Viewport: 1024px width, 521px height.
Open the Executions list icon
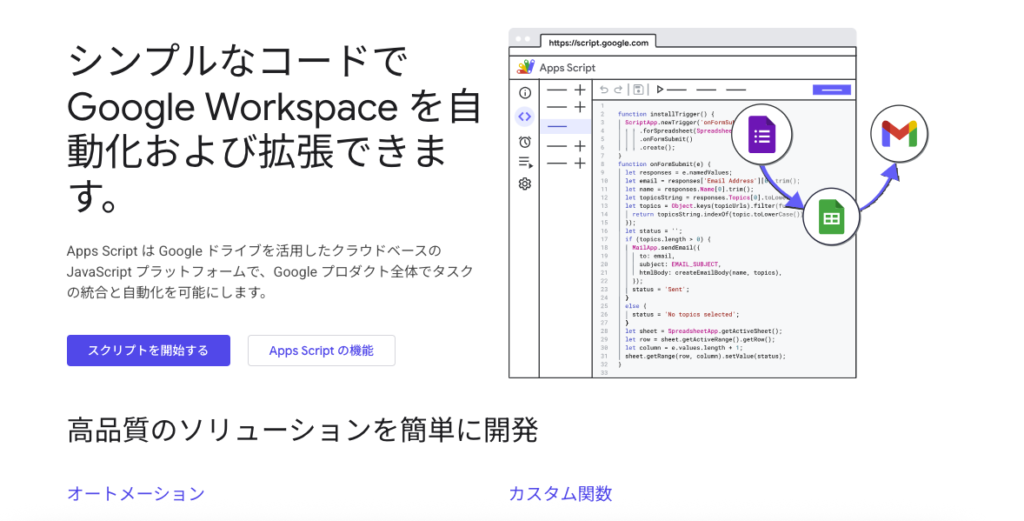tap(524, 162)
